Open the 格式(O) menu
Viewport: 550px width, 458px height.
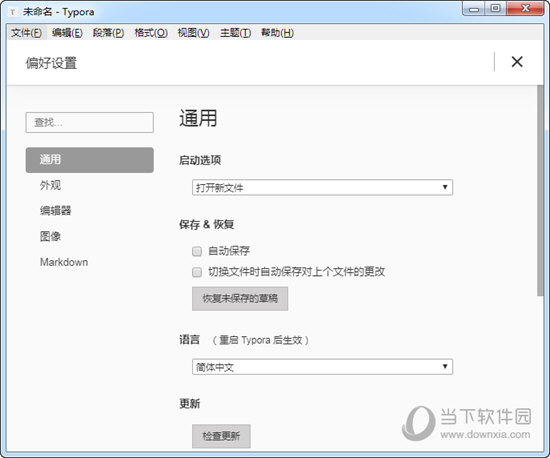click(x=151, y=33)
